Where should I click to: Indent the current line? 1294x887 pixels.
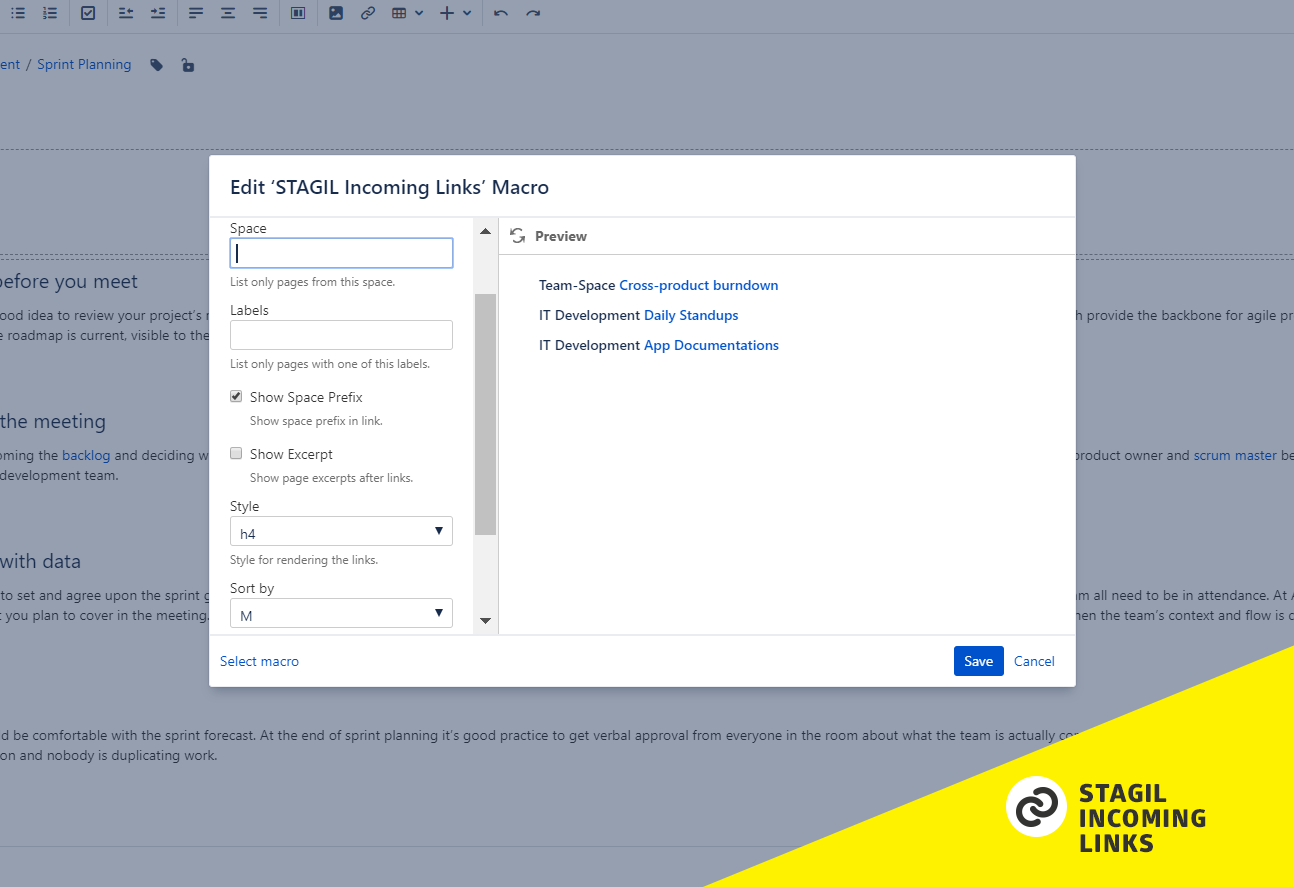coord(158,13)
